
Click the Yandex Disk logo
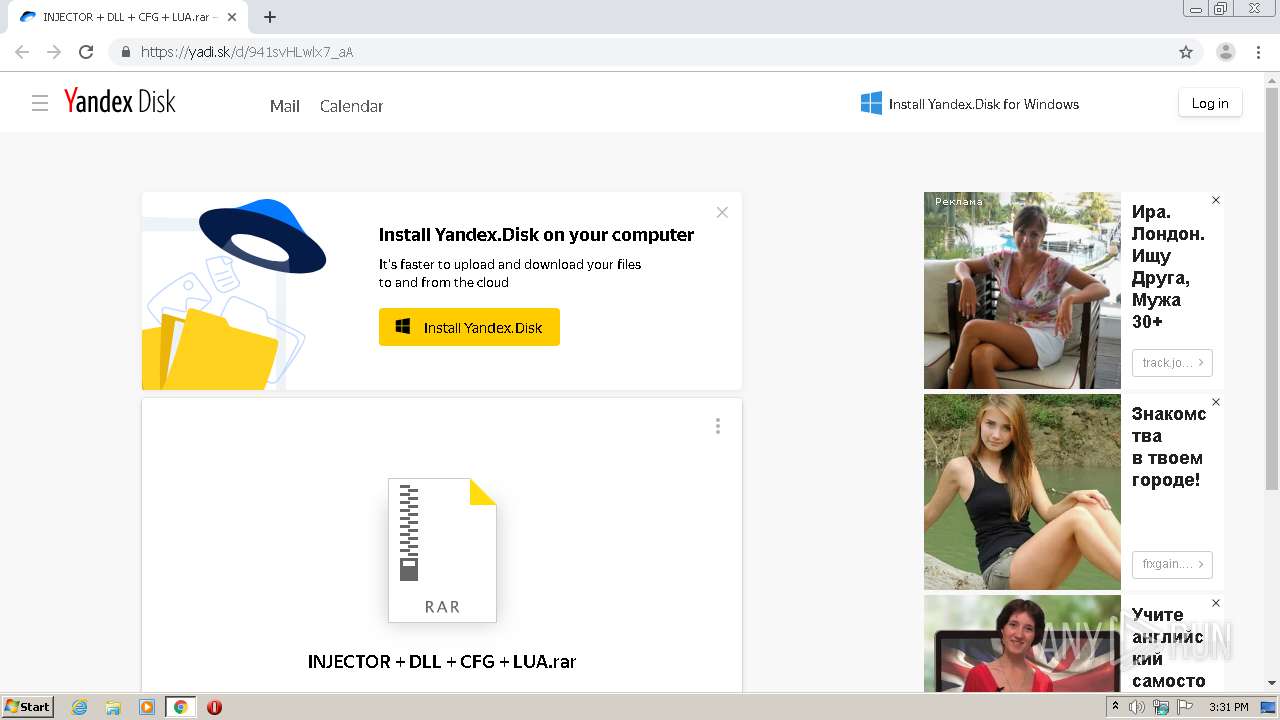pyautogui.click(x=120, y=101)
